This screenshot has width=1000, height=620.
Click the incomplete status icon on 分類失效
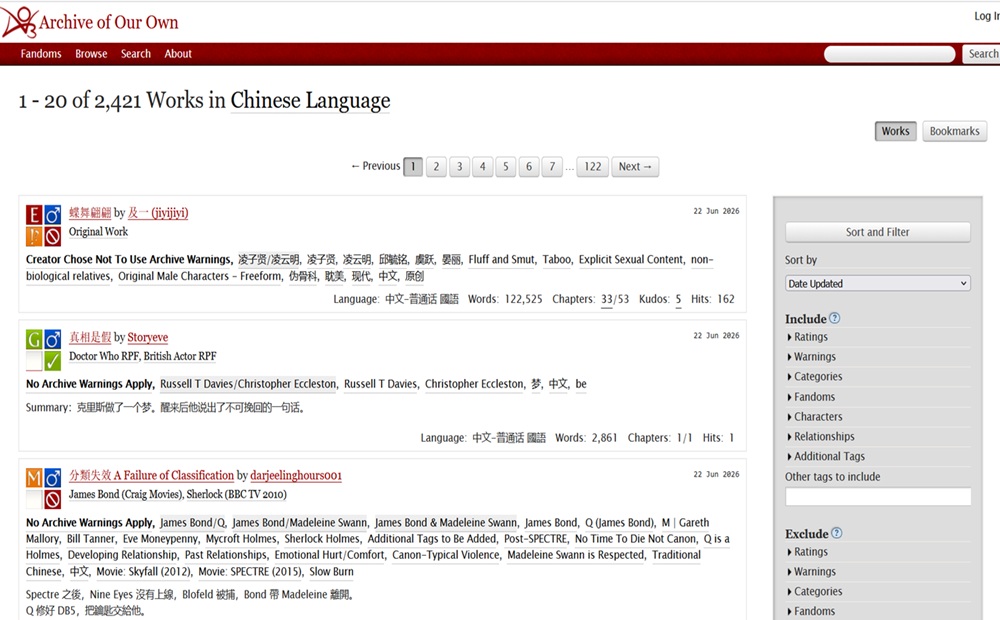point(53,499)
